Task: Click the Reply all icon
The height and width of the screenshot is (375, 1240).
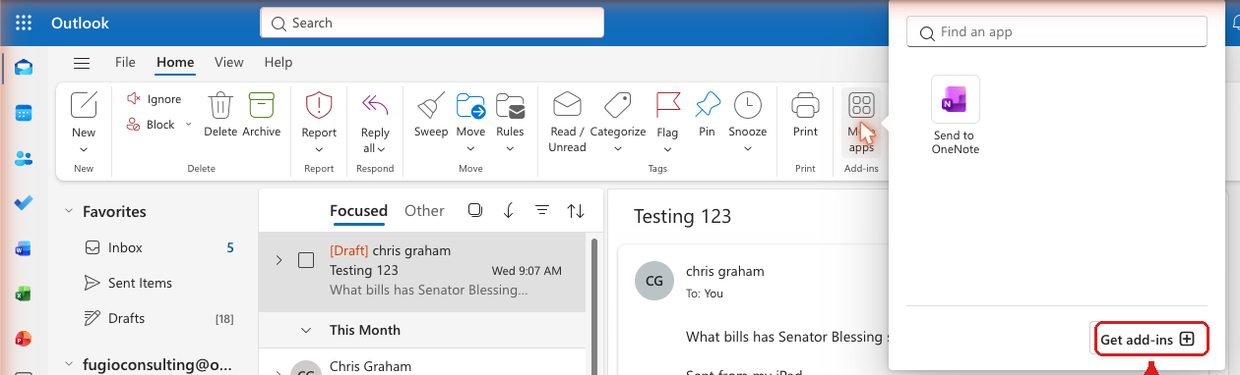Action: 375,105
